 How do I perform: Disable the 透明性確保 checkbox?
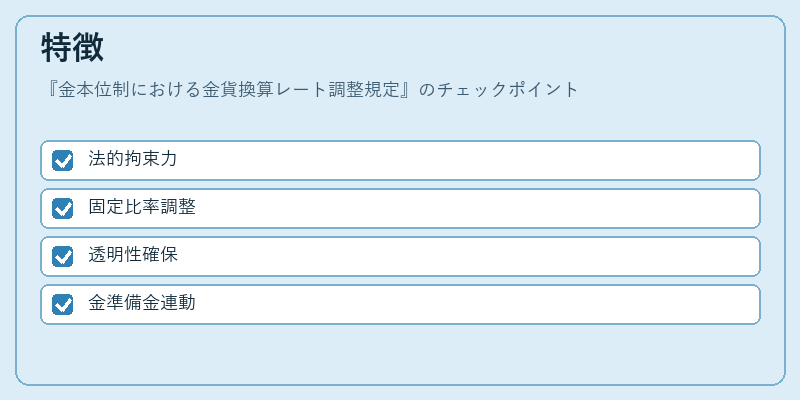(x=62, y=256)
